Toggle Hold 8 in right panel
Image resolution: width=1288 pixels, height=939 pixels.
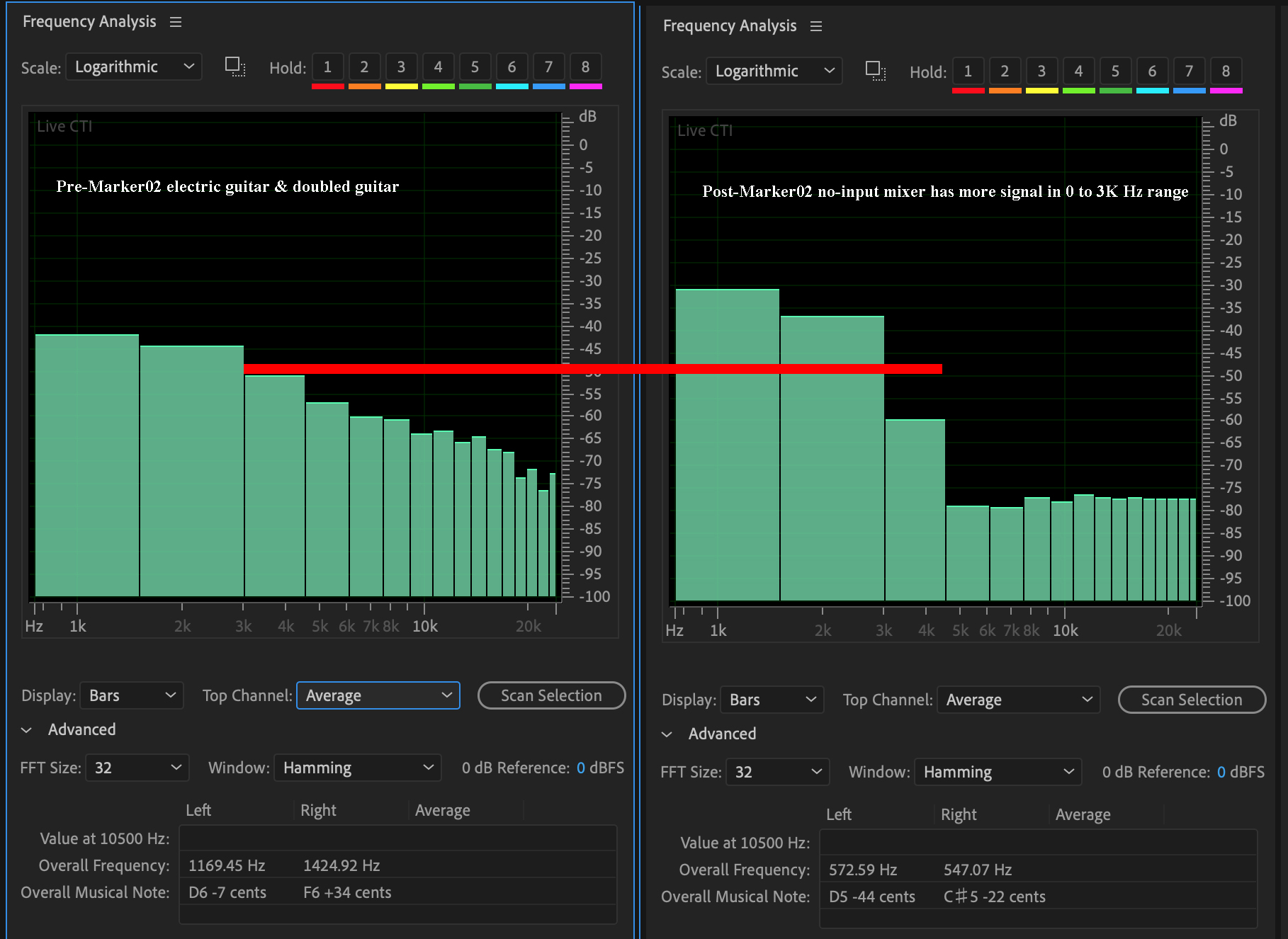tap(1226, 72)
